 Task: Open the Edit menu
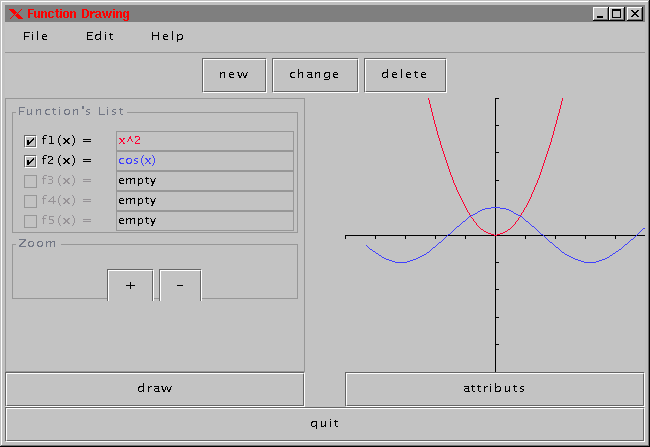point(100,36)
